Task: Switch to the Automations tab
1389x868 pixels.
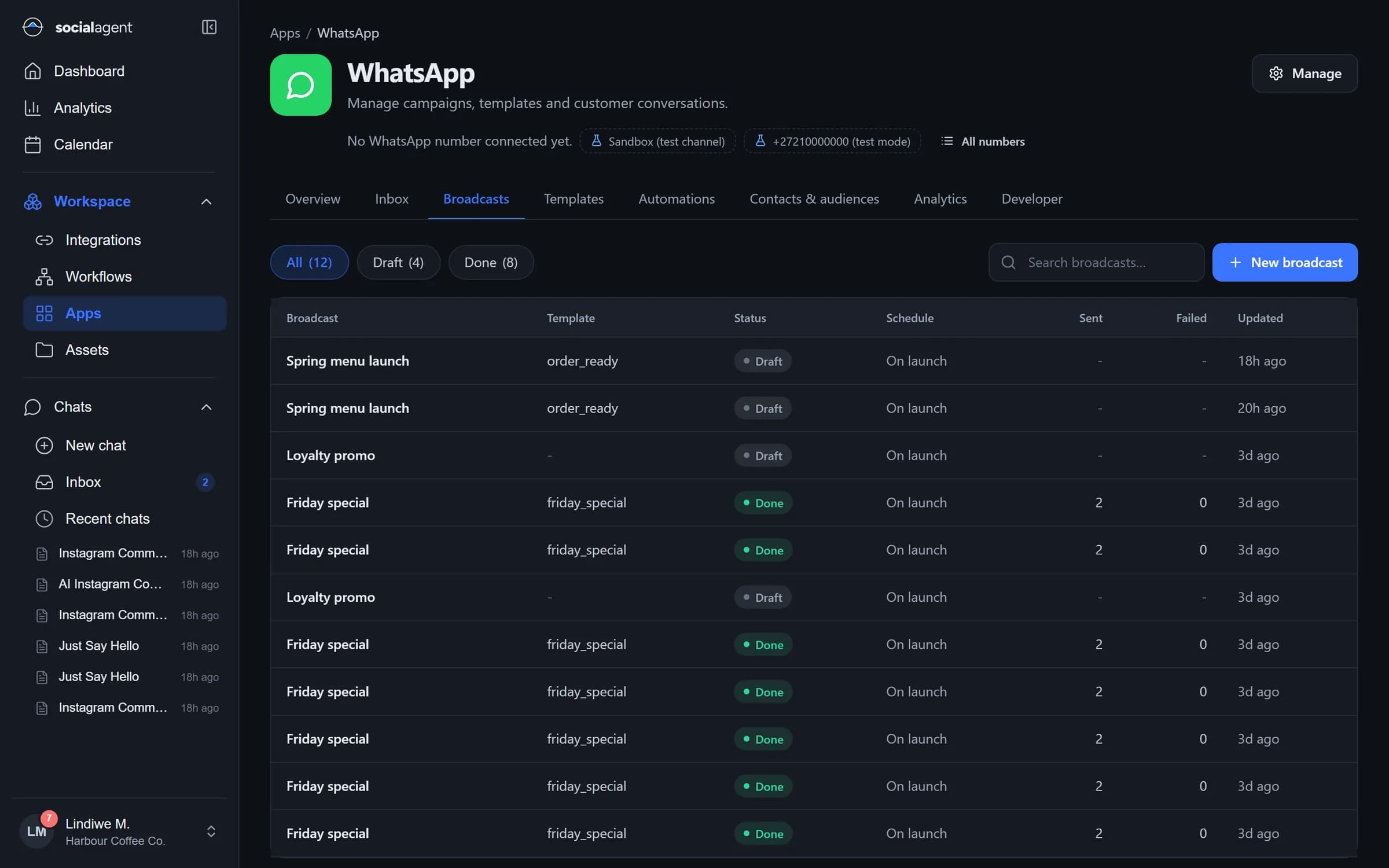Action: tap(677, 198)
